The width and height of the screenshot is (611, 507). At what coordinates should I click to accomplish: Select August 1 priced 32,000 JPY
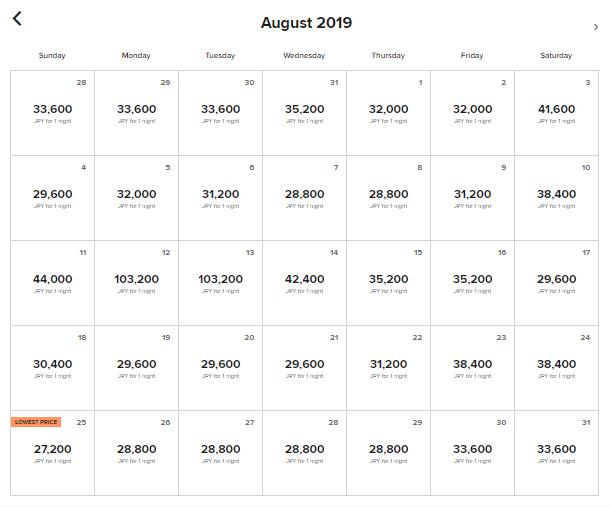388,113
